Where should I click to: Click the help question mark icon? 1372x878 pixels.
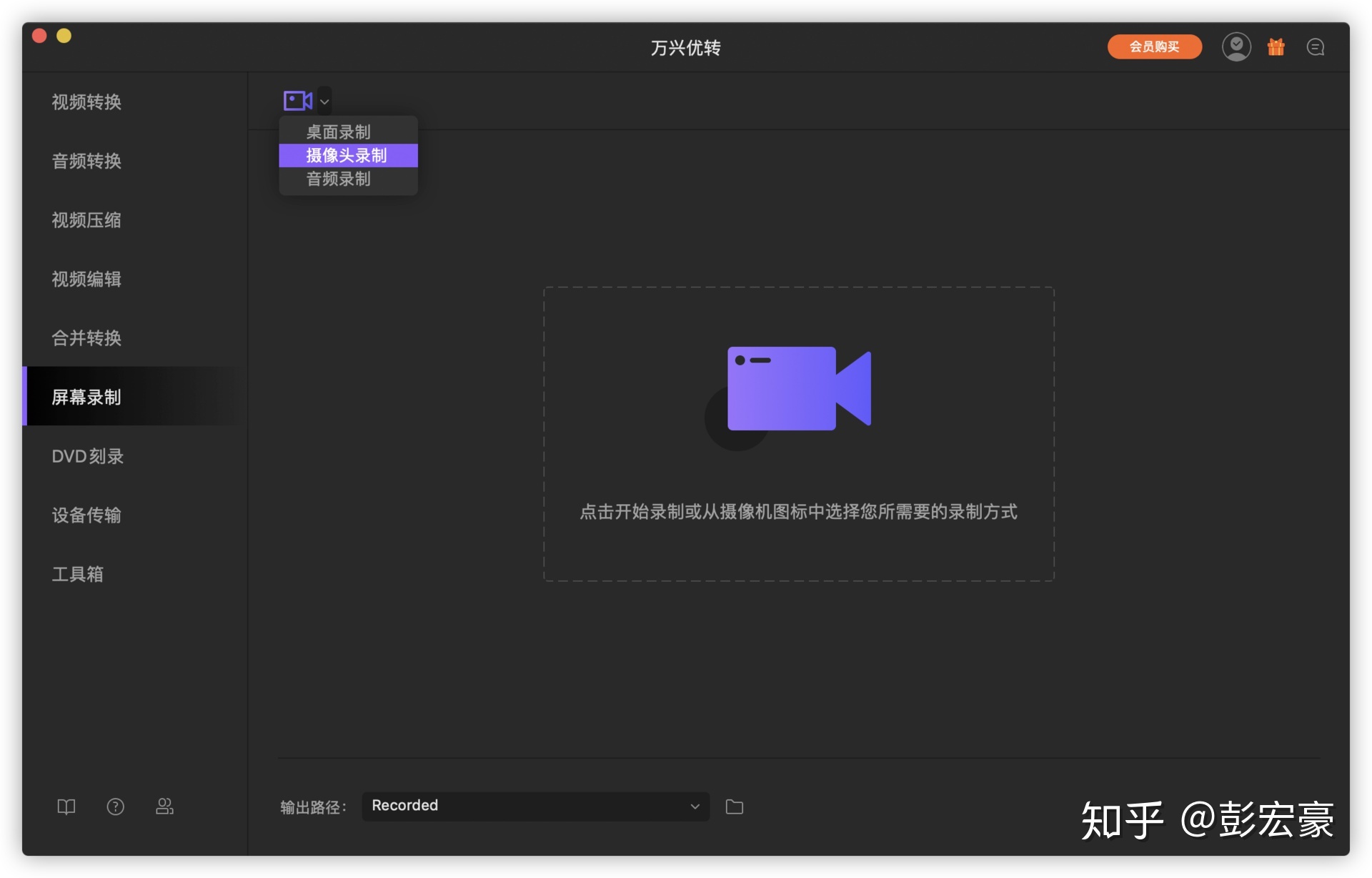(x=116, y=807)
